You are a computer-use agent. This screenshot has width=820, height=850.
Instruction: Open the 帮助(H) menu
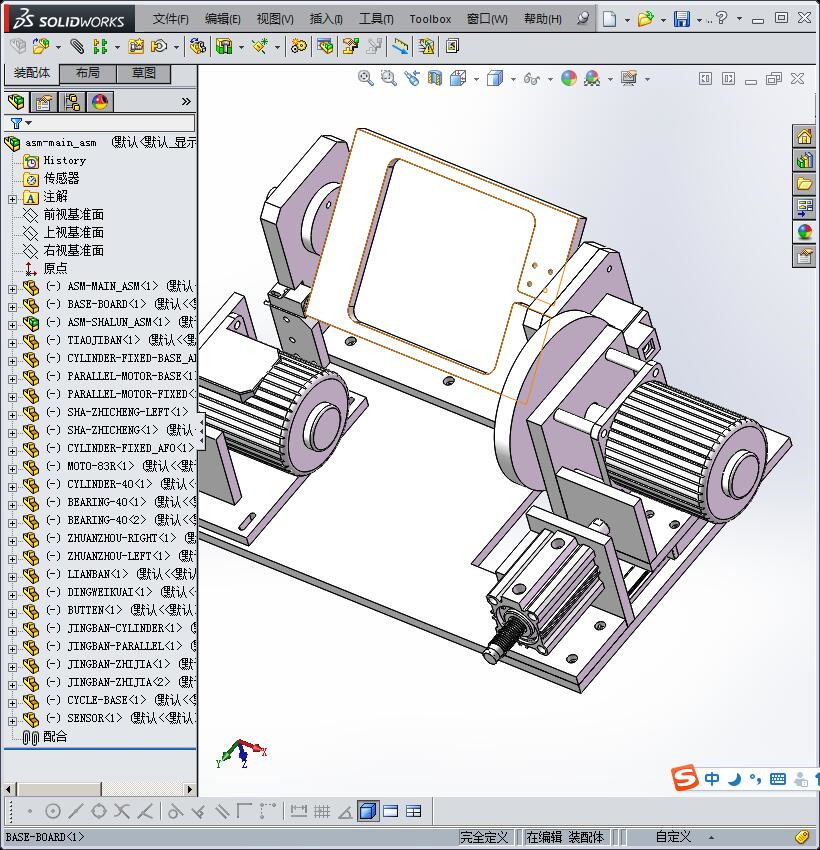pos(543,19)
